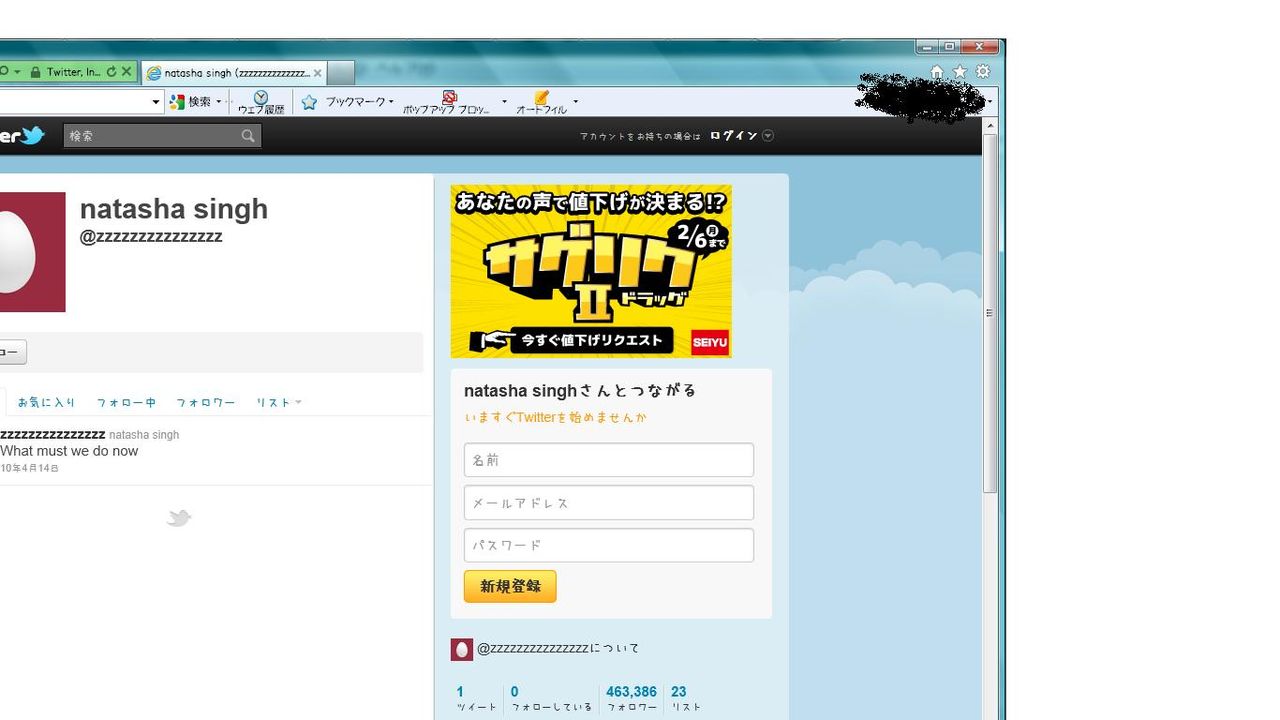Click the 新規登録 sign-up button
The image size is (1280, 720).
pos(510,587)
